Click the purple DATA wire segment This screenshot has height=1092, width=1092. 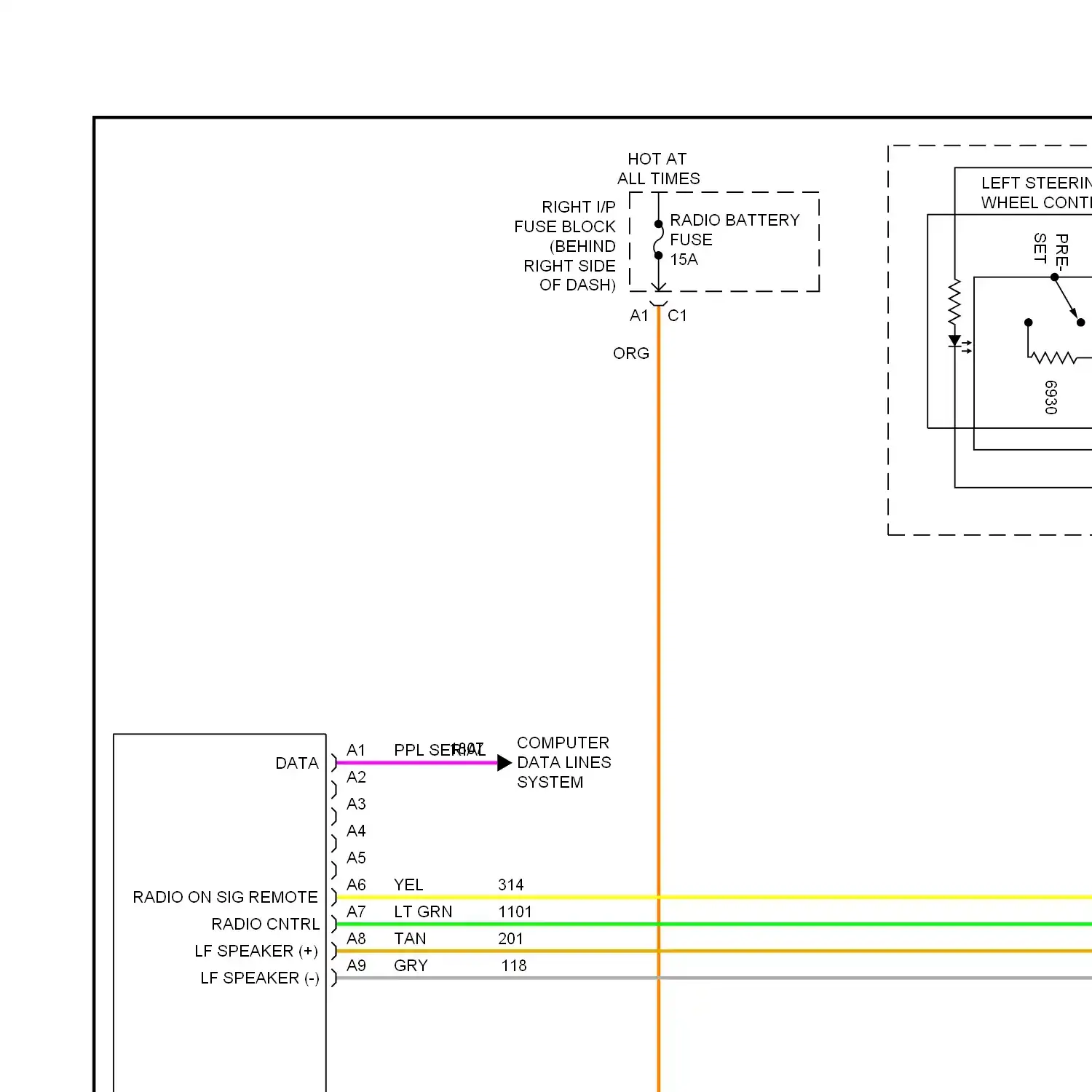(417, 763)
